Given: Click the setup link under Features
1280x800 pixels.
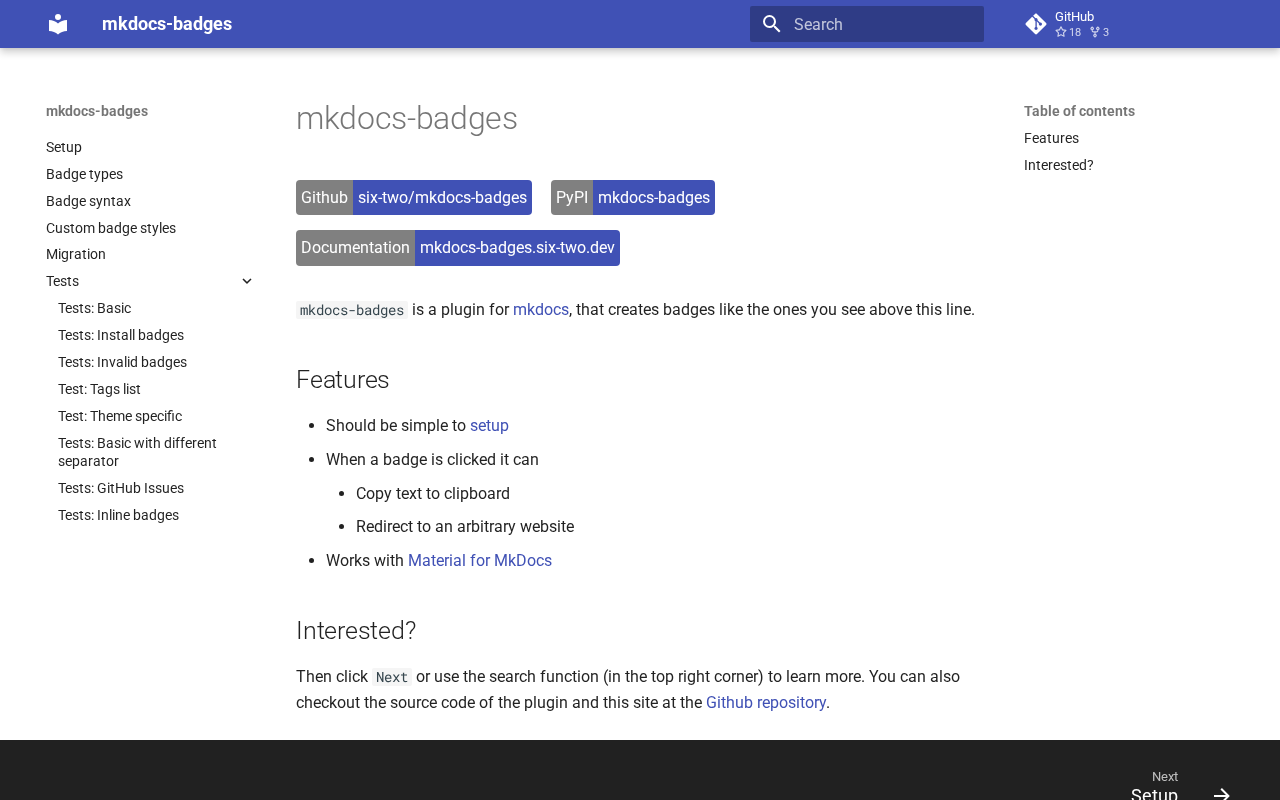Looking at the screenshot, I should coord(489,425).
